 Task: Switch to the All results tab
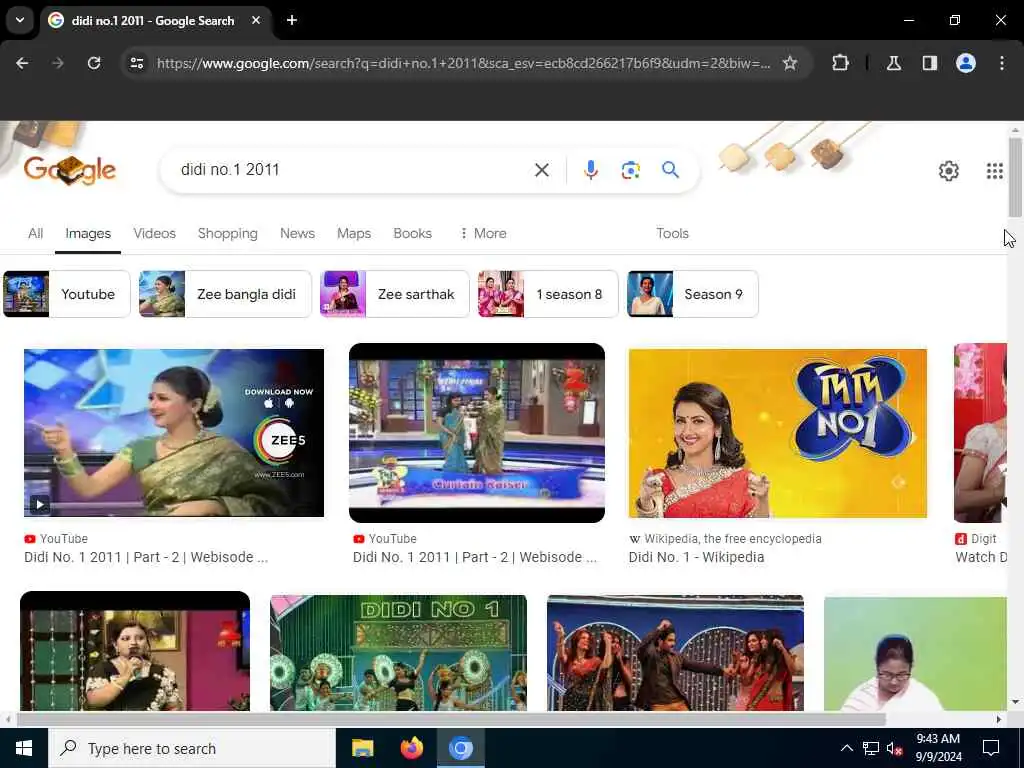(x=35, y=233)
